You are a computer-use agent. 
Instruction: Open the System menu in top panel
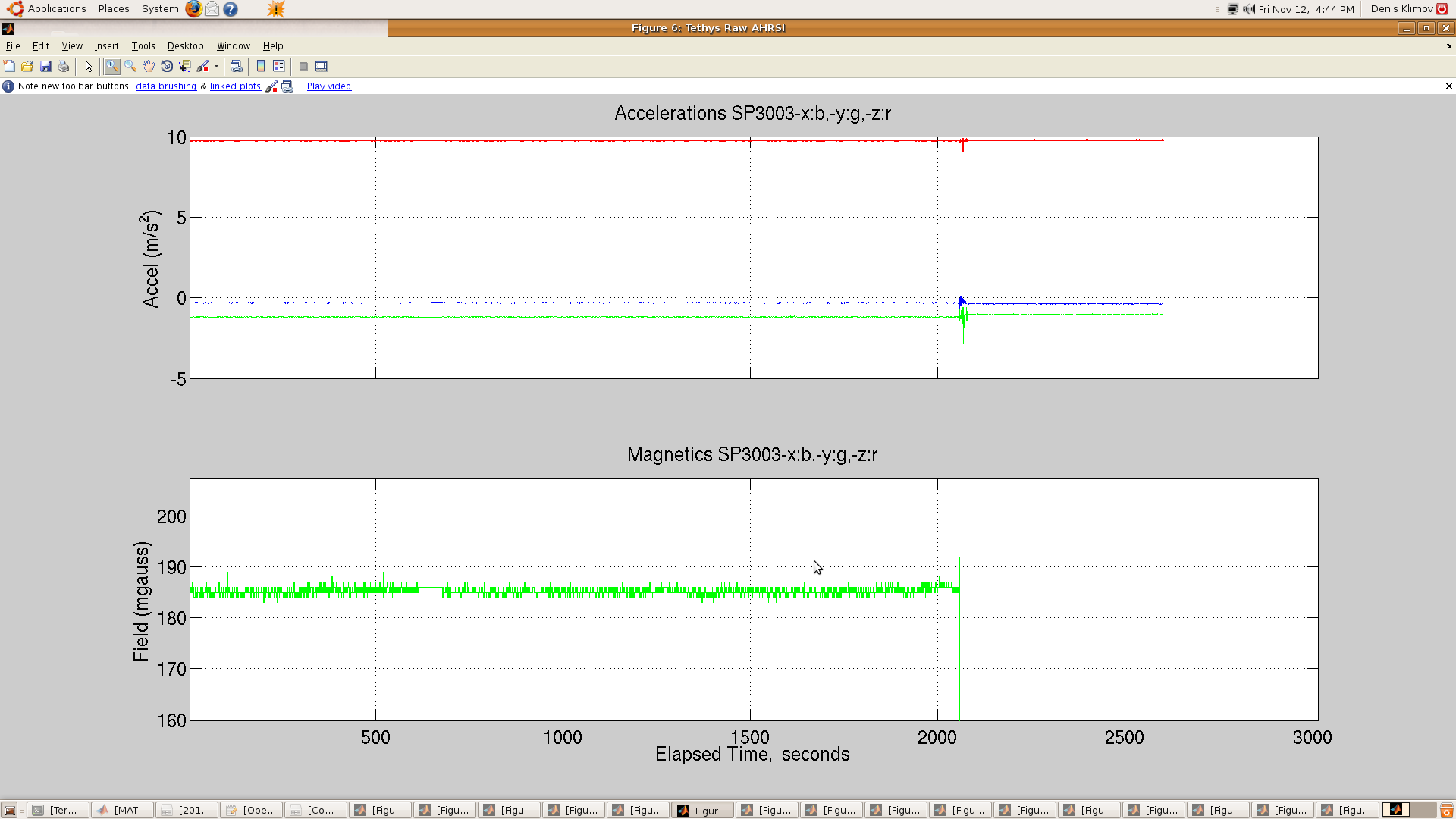click(x=160, y=9)
